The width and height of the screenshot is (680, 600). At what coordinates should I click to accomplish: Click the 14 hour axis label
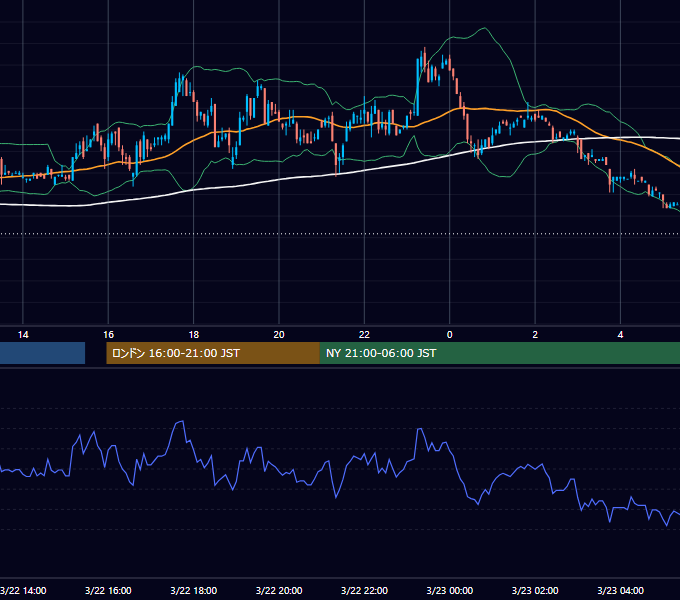[23, 335]
